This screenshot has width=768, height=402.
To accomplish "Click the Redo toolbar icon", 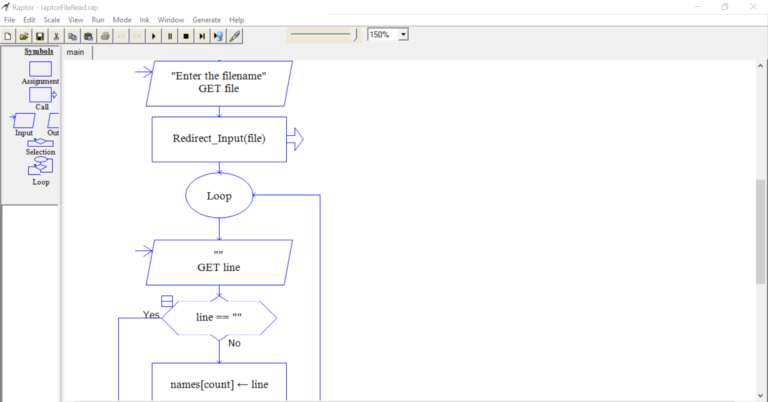I will point(137,36).
